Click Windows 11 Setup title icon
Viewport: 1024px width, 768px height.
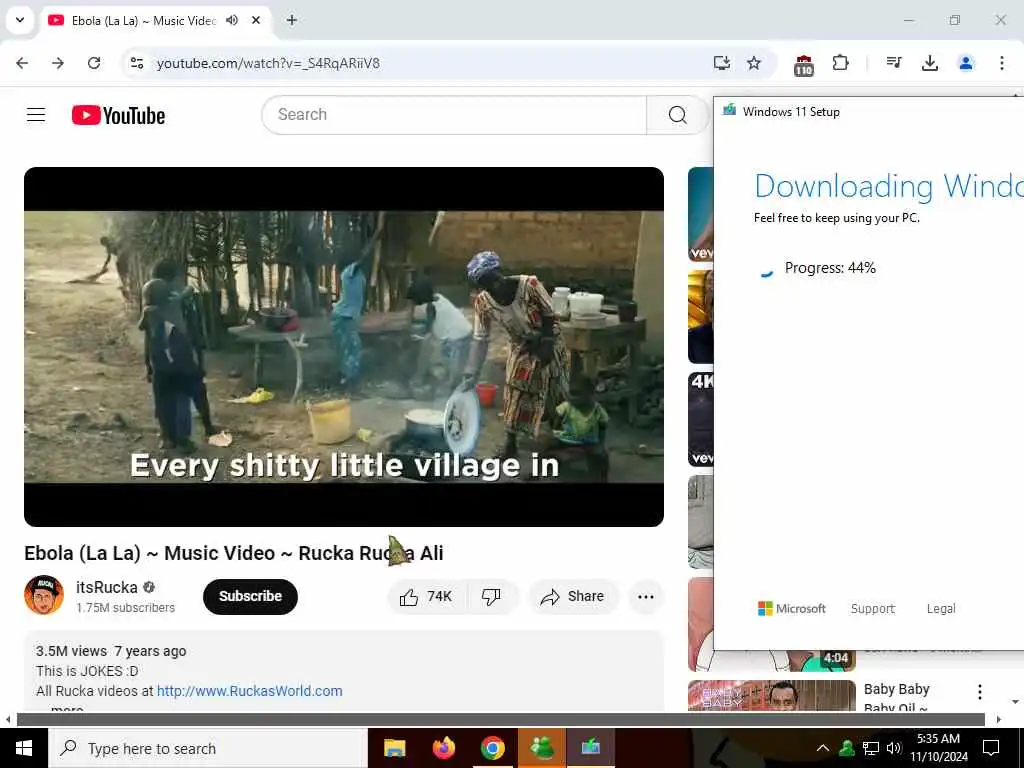pos(729,110)
